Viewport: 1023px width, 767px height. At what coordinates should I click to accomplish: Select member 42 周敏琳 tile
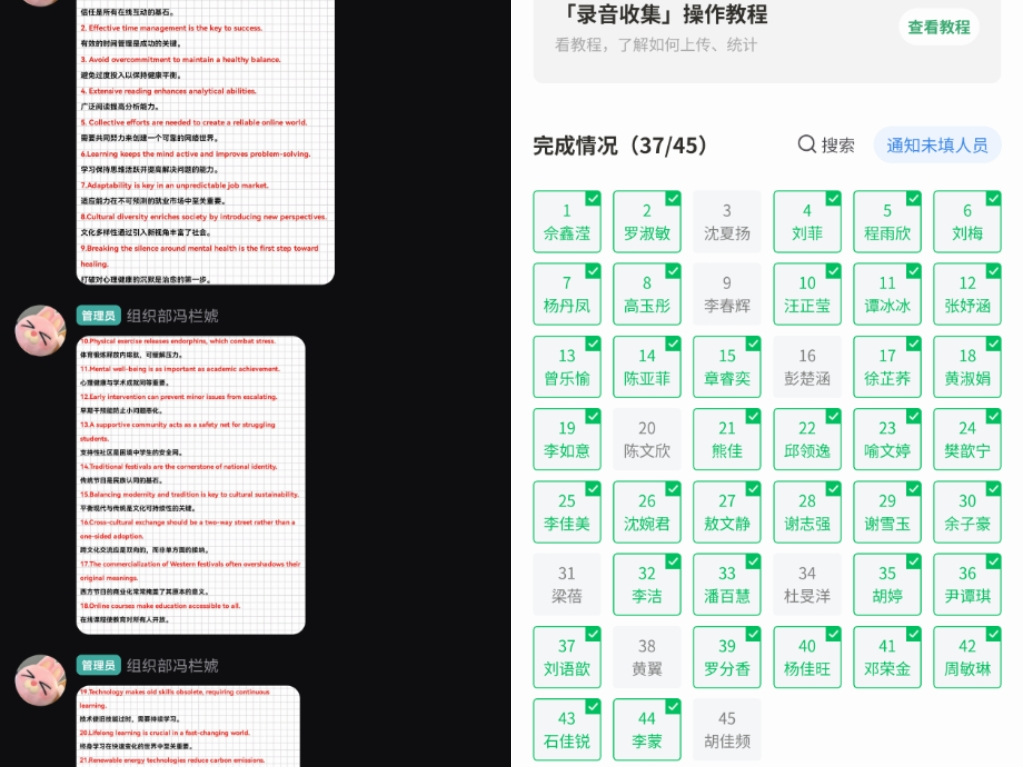967,657
